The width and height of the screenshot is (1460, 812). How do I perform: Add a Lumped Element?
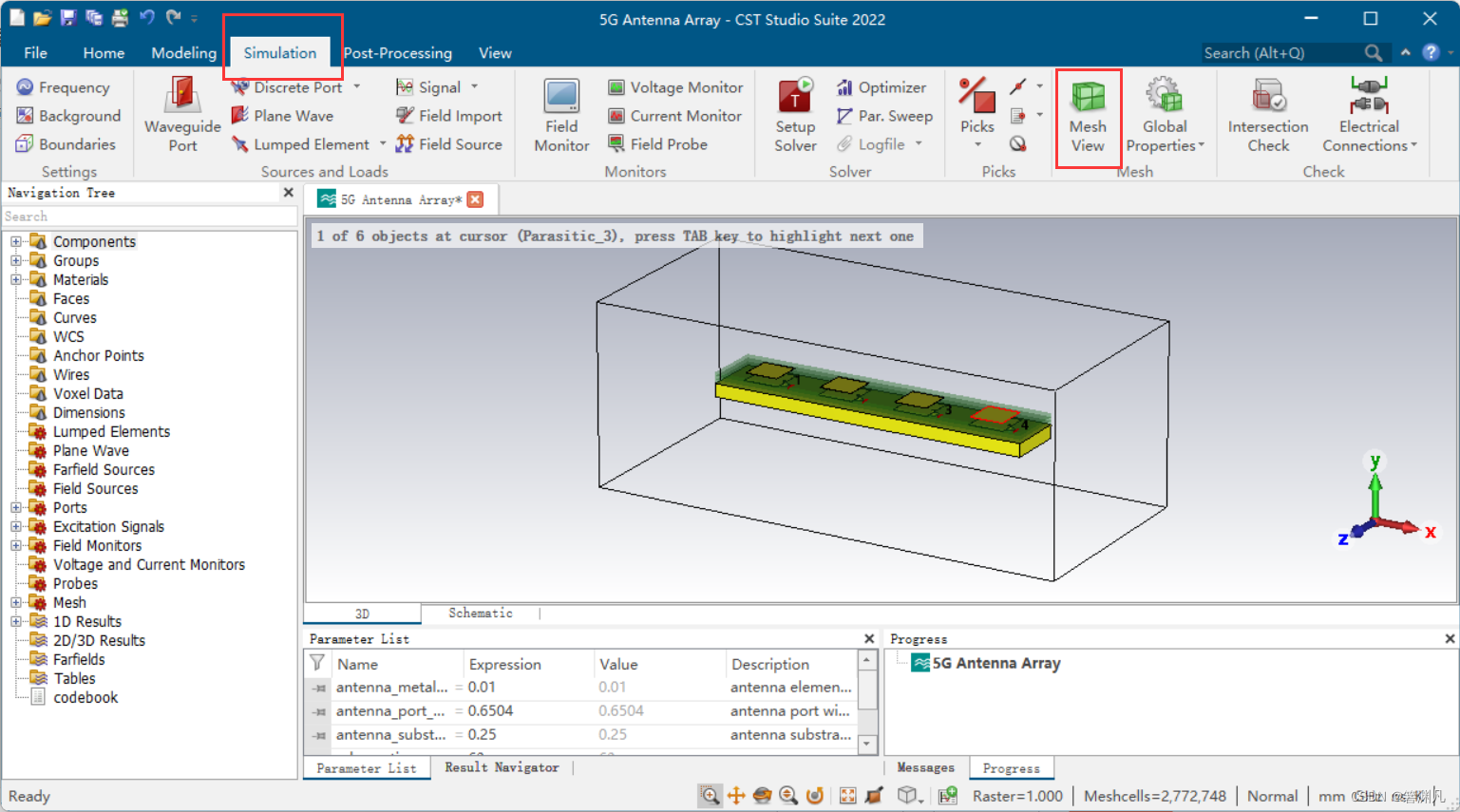point(300,144)
